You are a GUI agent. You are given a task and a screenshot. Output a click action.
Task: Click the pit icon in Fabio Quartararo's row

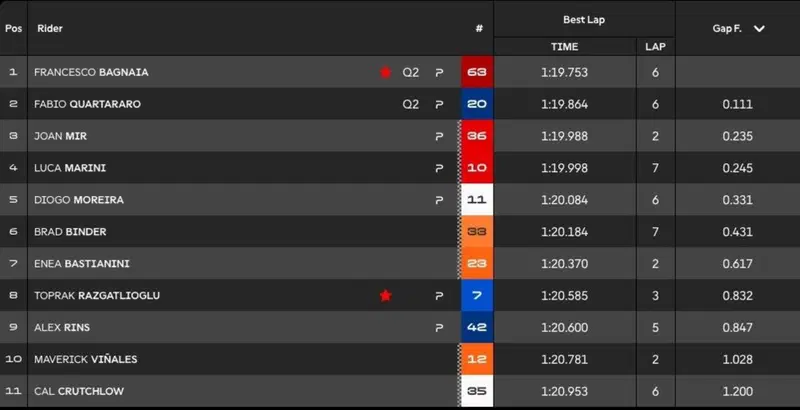[x=439, y=105]
